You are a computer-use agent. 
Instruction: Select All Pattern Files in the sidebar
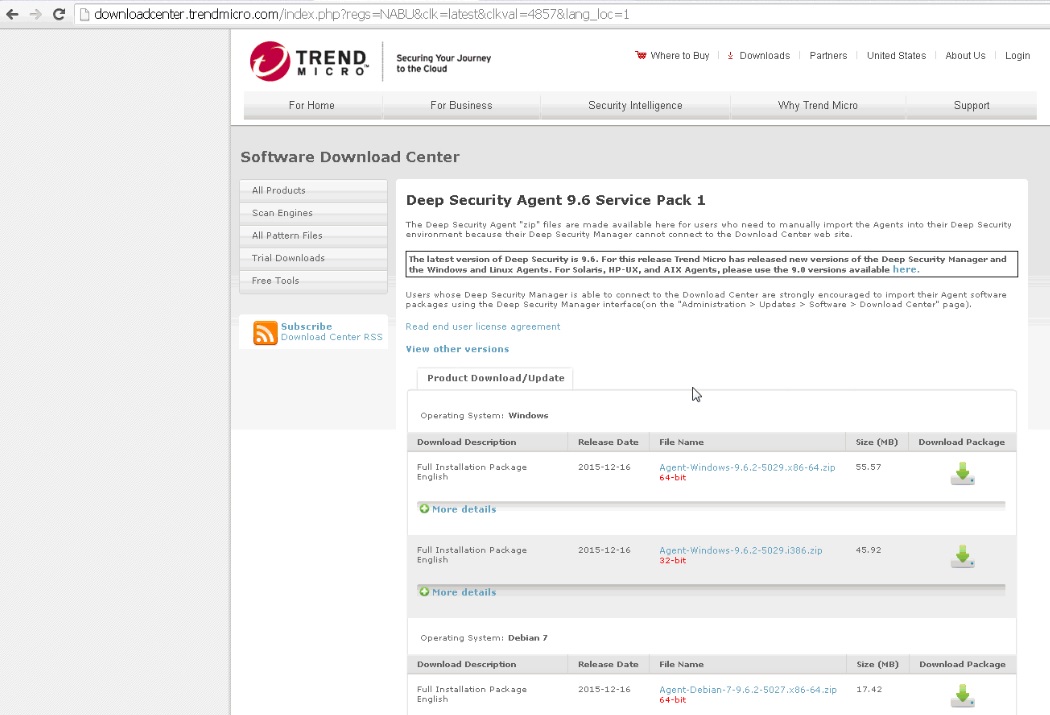pos(287,235)
